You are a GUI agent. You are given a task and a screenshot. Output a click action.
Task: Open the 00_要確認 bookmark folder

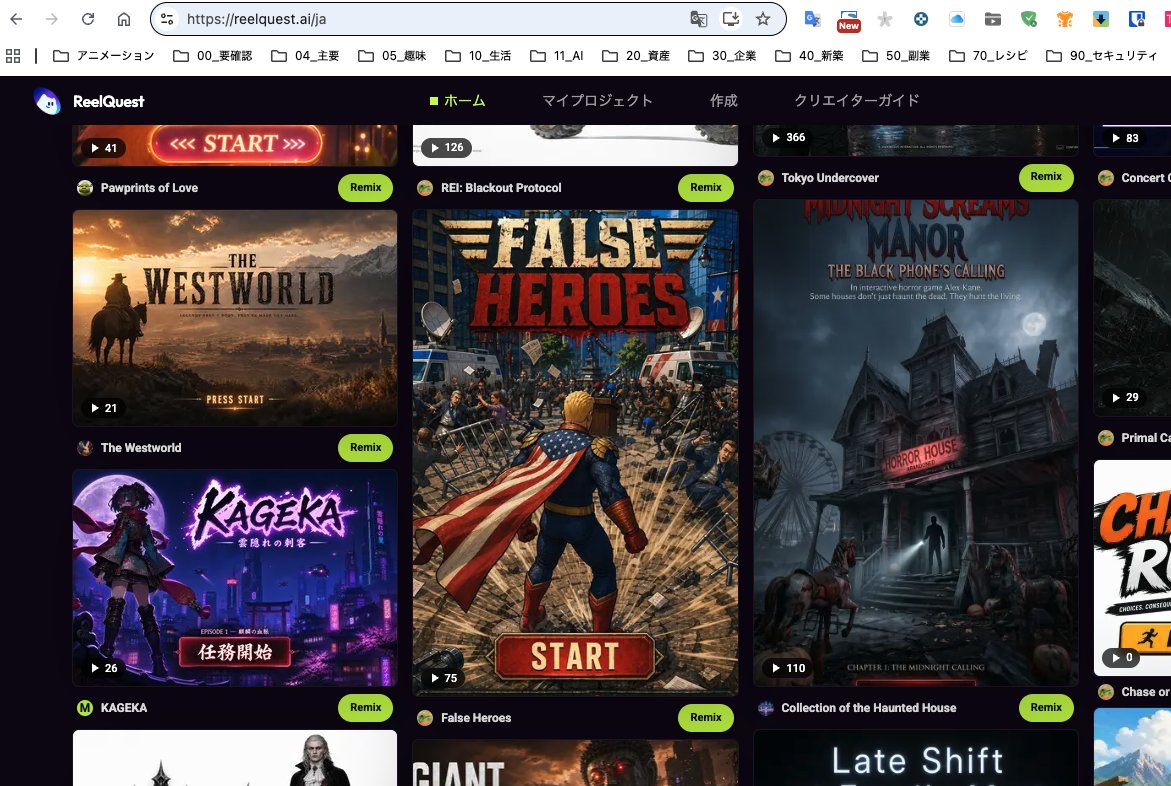click(213, 55)
